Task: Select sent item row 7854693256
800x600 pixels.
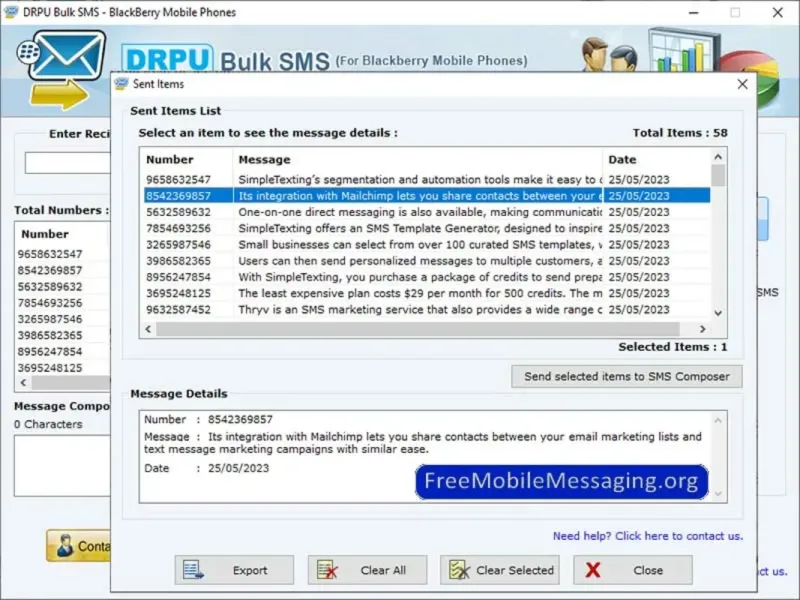Action: [x=427, y=229]
